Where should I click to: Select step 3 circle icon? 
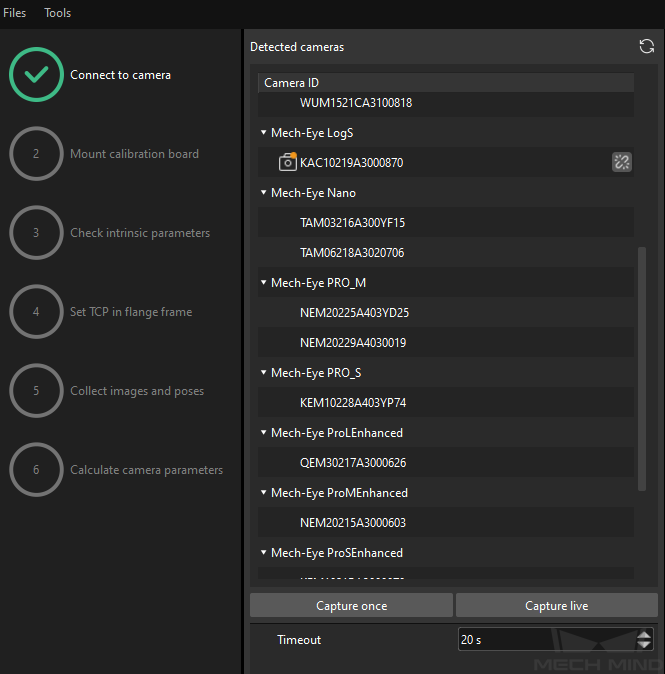tap(37, 233)
